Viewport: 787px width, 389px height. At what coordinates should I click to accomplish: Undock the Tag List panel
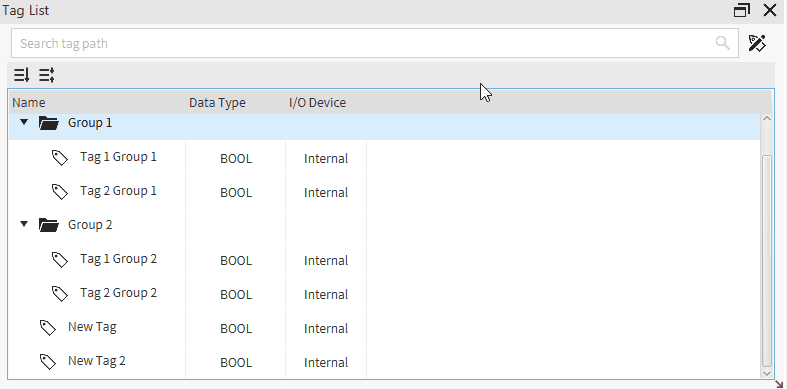pos(742,10)
